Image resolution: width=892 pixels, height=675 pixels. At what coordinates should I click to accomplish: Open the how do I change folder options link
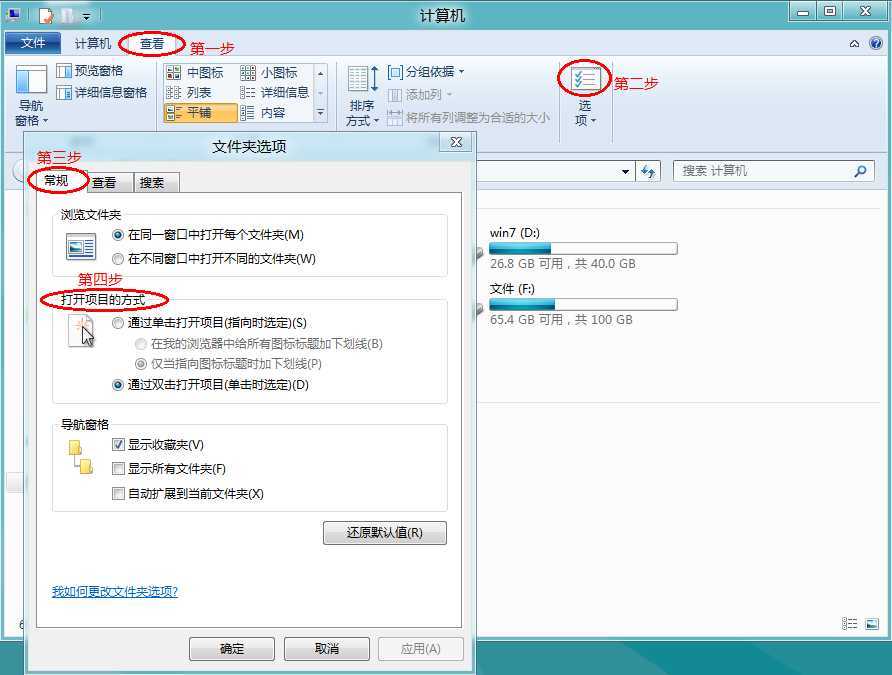coord(115,592)
